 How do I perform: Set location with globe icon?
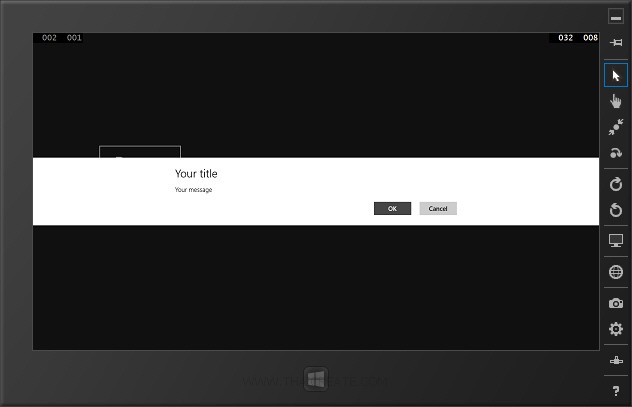click(615, 272)
